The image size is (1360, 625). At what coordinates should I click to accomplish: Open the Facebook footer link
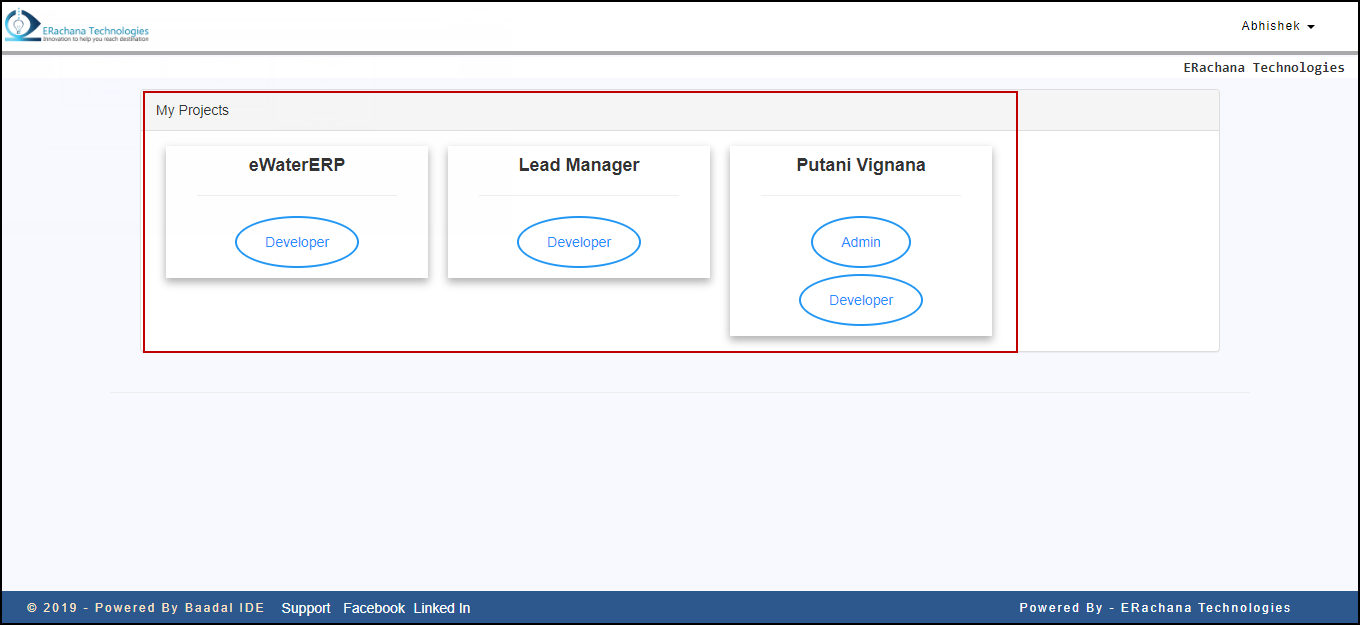click(x=374, y=608)
